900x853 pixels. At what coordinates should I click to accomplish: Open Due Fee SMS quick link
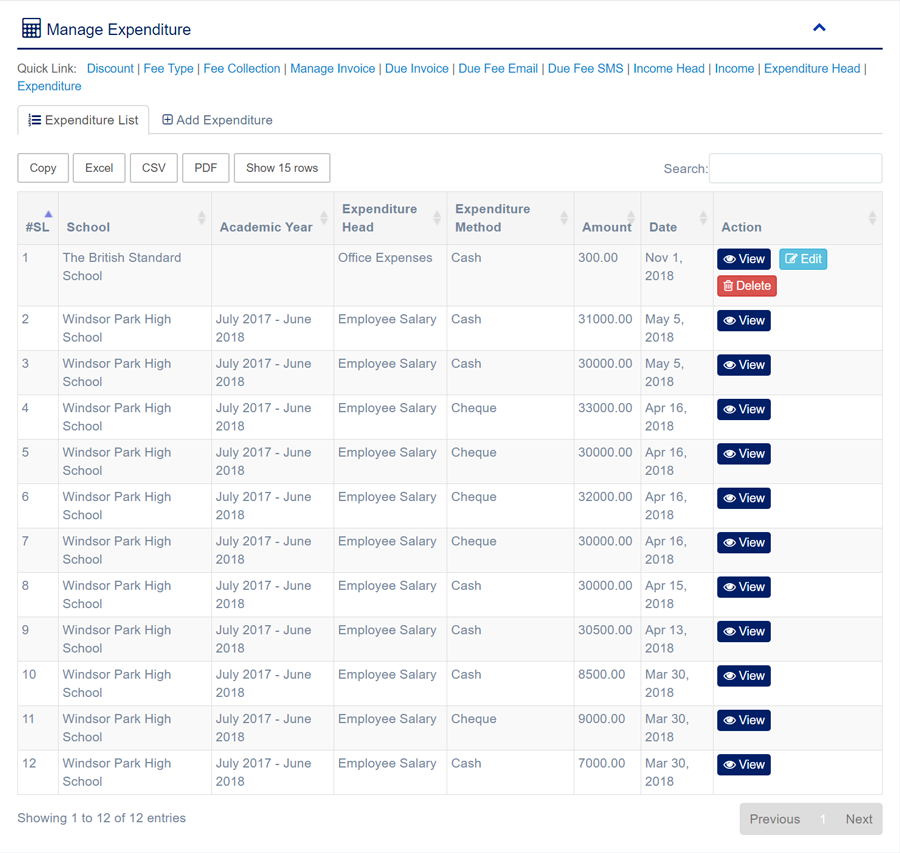(585, 68)
